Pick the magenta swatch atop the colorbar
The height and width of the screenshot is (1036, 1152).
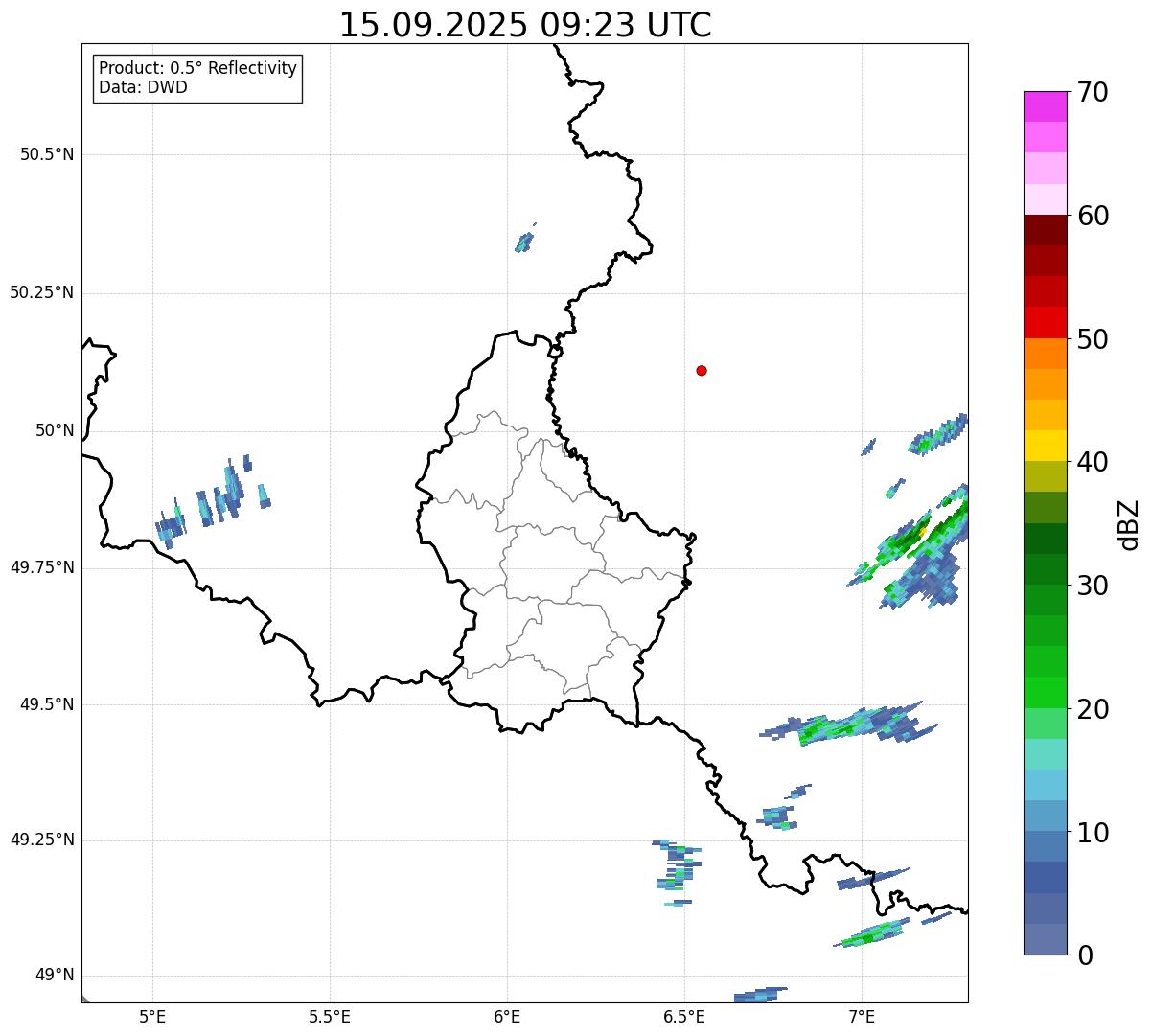click(x=1045, y=106)
